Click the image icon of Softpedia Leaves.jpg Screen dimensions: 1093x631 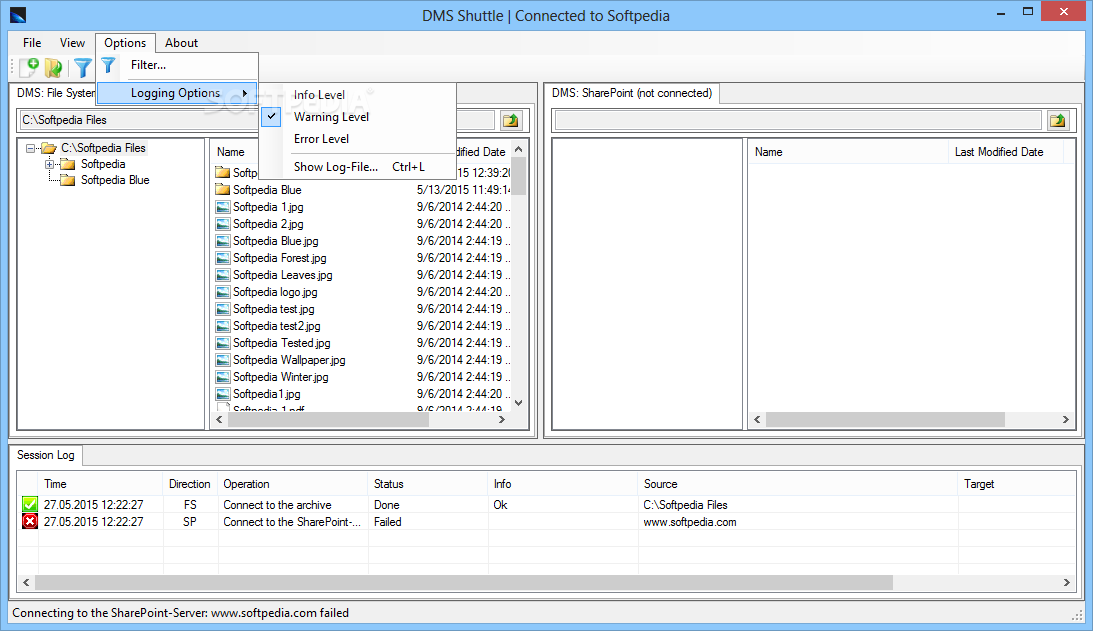[222, 275]
